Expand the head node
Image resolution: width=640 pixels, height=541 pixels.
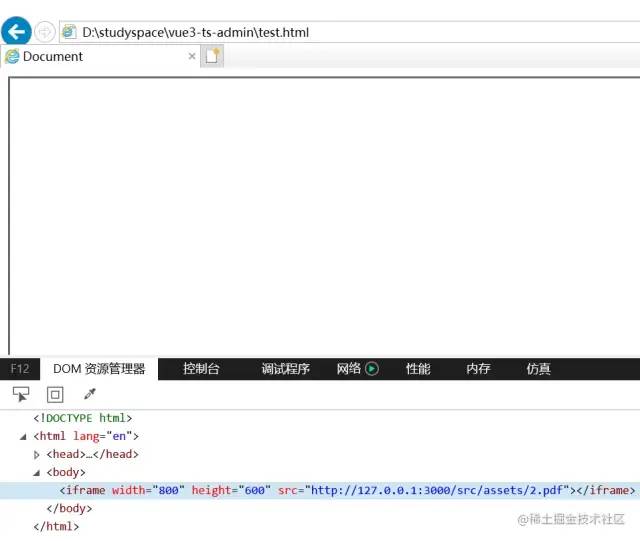point(36,454)
